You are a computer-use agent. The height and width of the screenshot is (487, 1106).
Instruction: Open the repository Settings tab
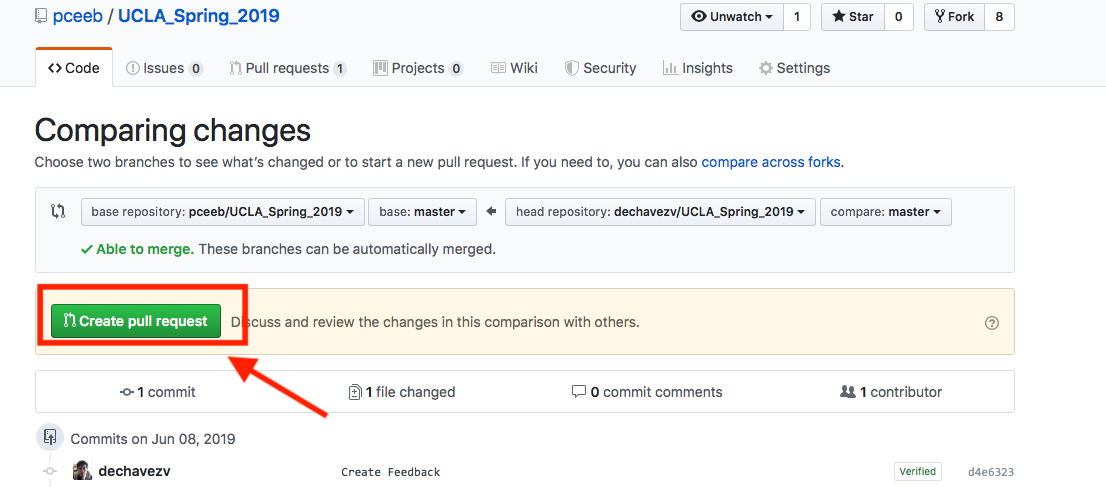coord(794,68)
